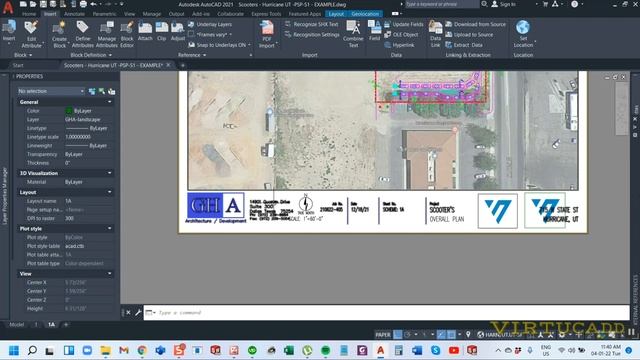The image size is (640, 360).
Task: Collapse the Plot style section
Action: [109, 229]
